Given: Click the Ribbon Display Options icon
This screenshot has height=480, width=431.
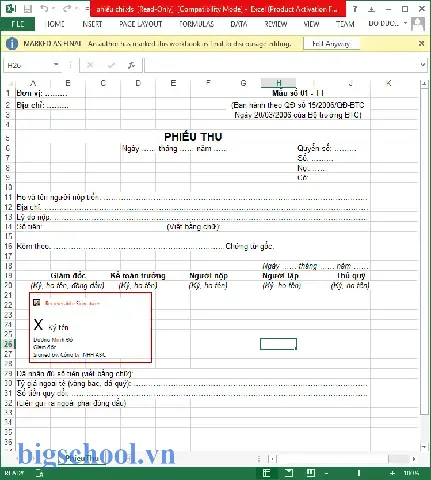Looking at the screenshot, I should (371, 9).
